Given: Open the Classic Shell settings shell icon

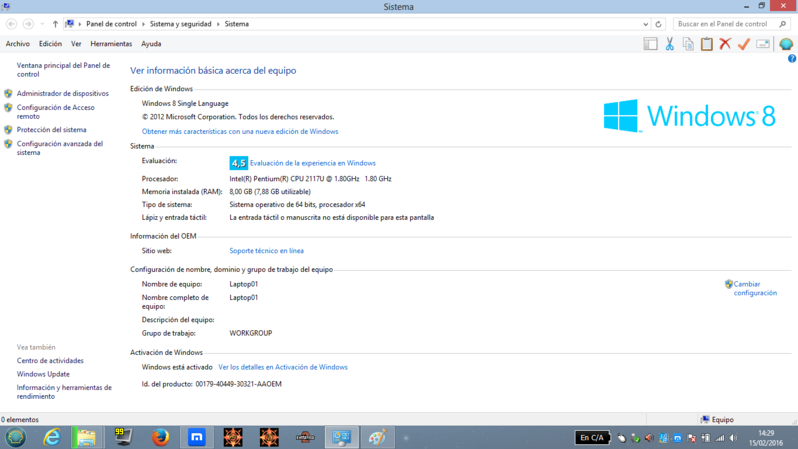Looking at the screenshot, I should [x=786, y=44].
